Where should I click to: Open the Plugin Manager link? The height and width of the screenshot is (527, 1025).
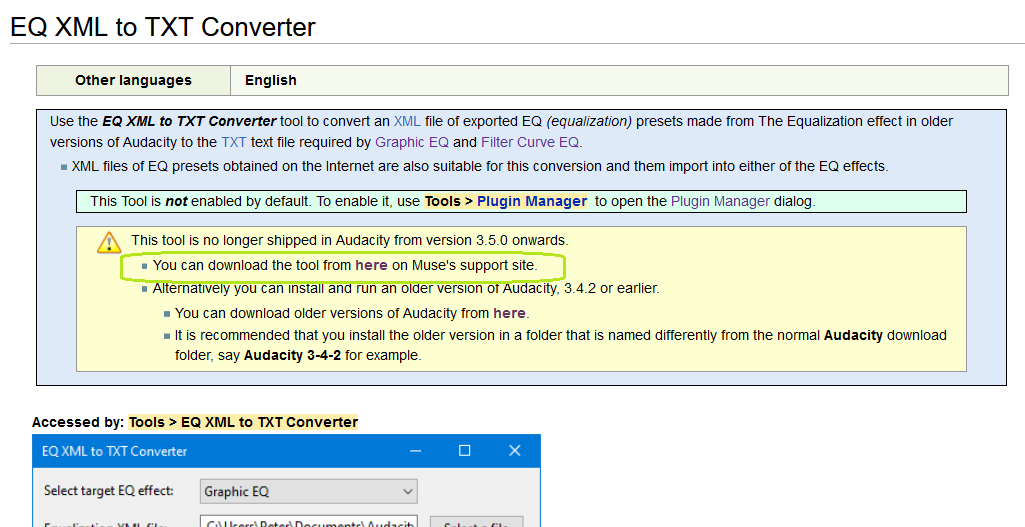(720, 201)
